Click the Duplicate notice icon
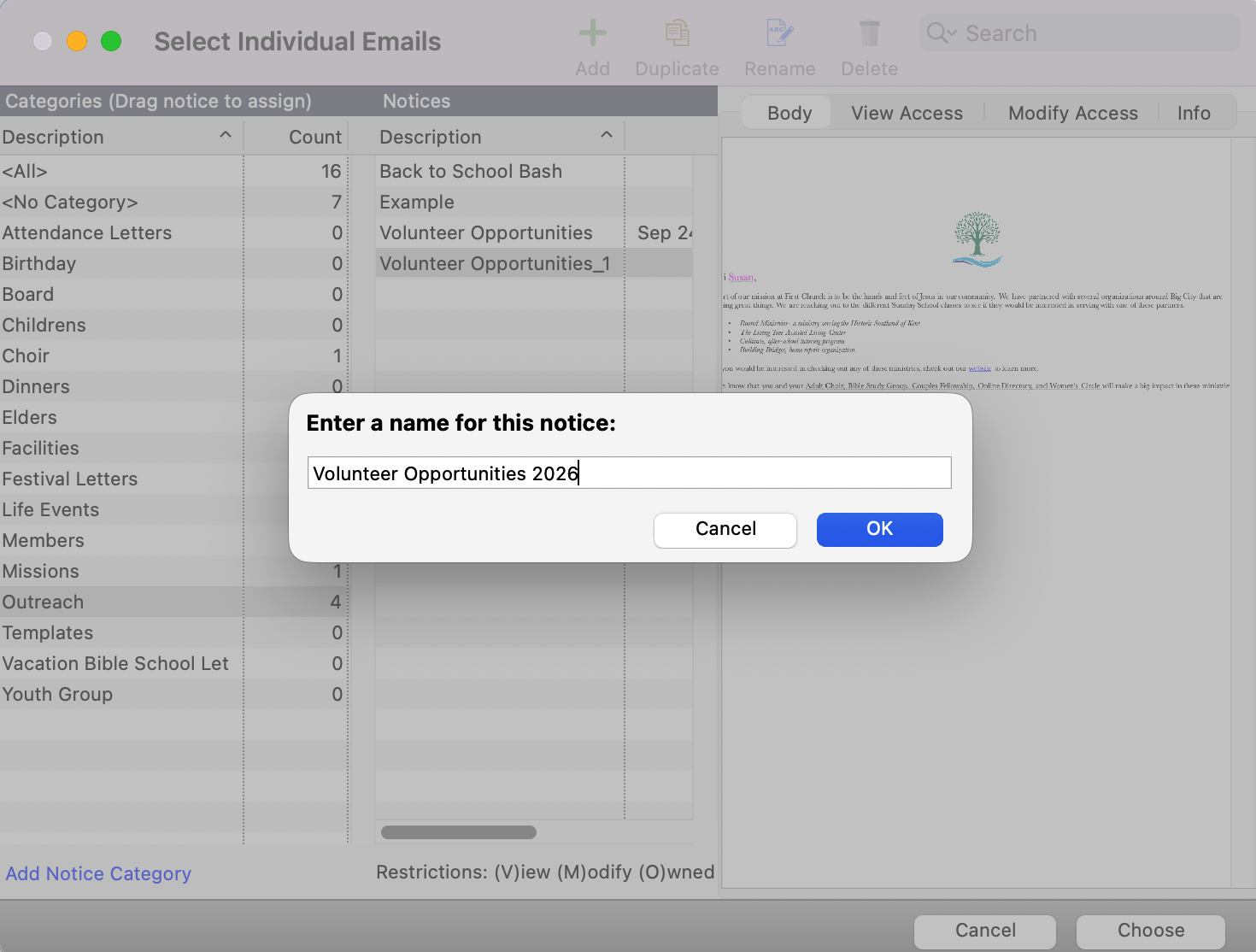1256x952 pixels. click(677, 33)
